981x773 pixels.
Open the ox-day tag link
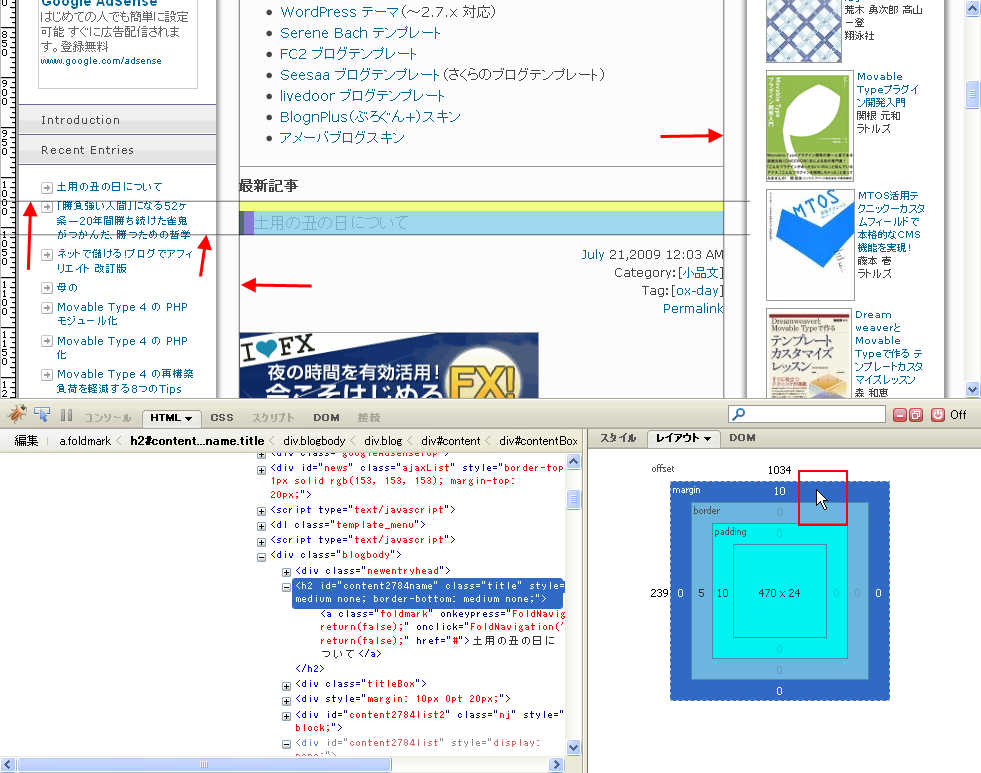697,291
